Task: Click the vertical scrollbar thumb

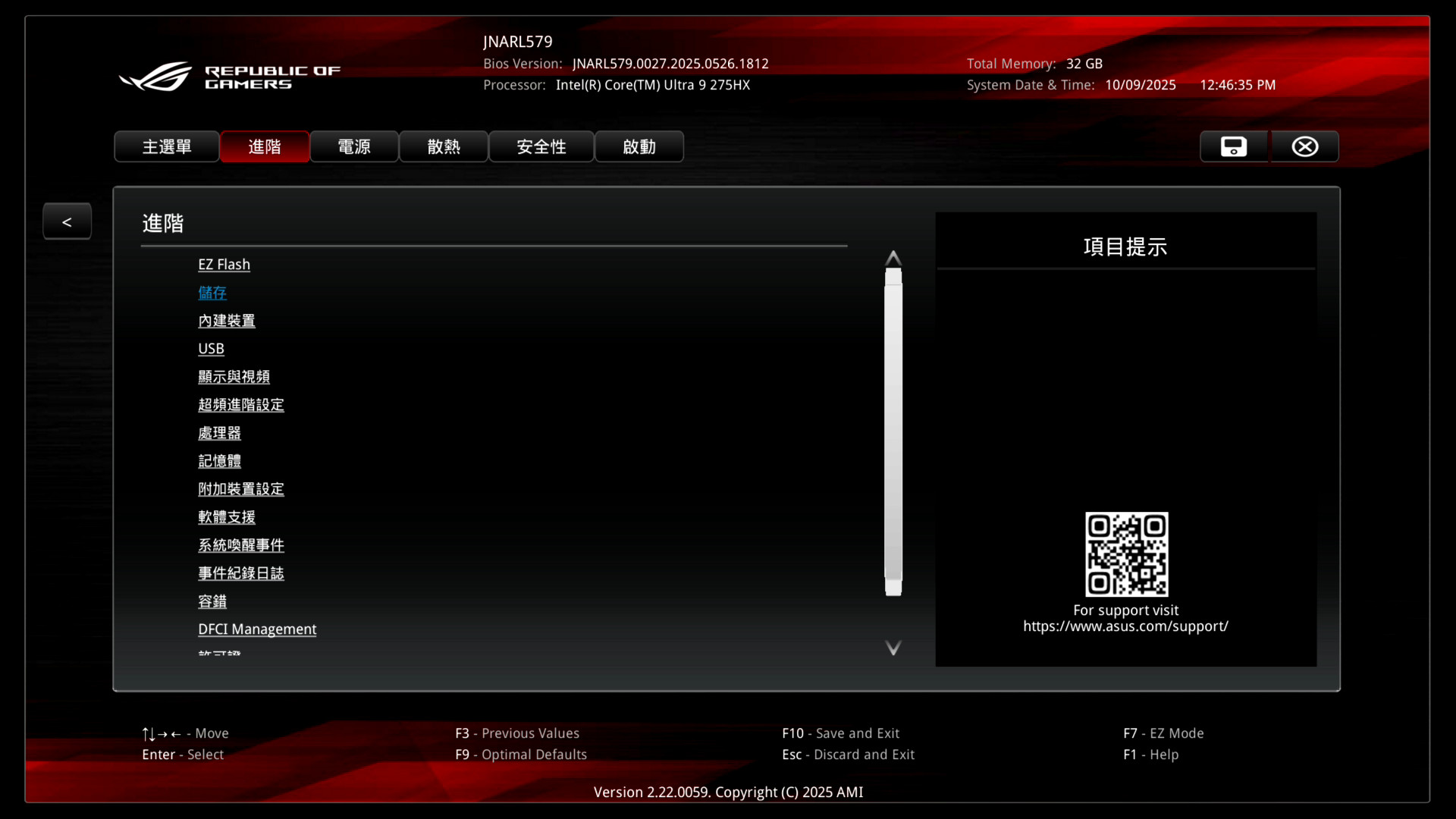Action: click(x=893, y=432)
